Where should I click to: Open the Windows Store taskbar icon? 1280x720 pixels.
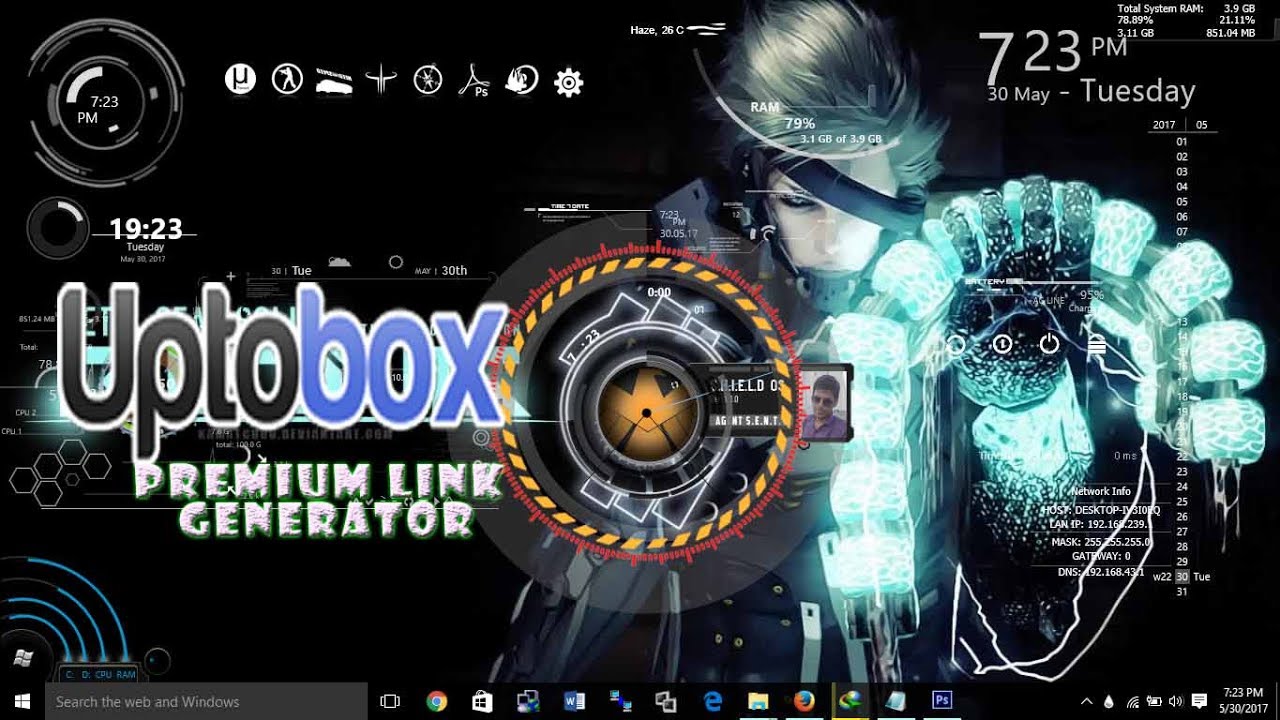coord(482,701)
